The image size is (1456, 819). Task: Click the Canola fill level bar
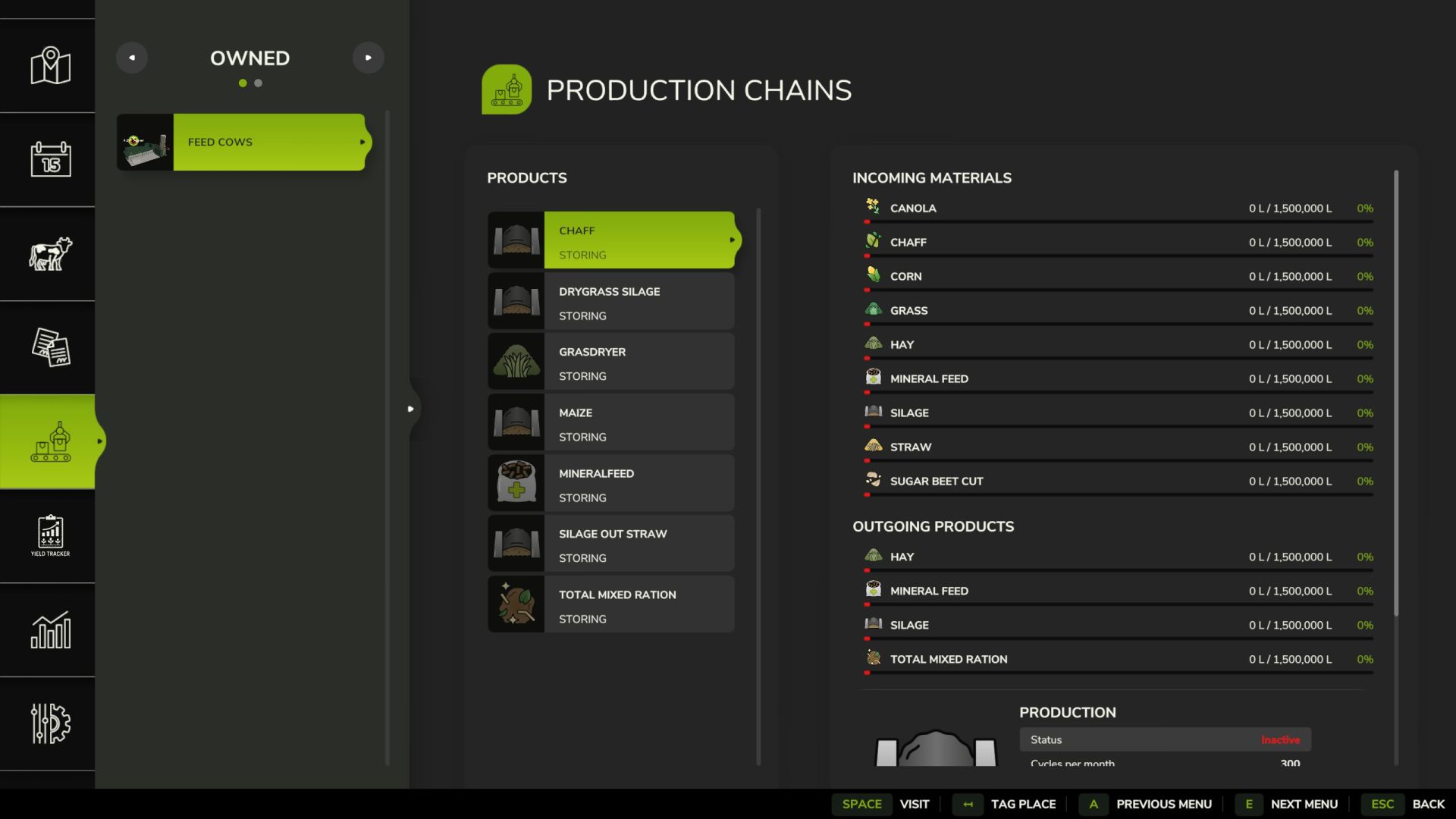click(x=1119, y=221)
